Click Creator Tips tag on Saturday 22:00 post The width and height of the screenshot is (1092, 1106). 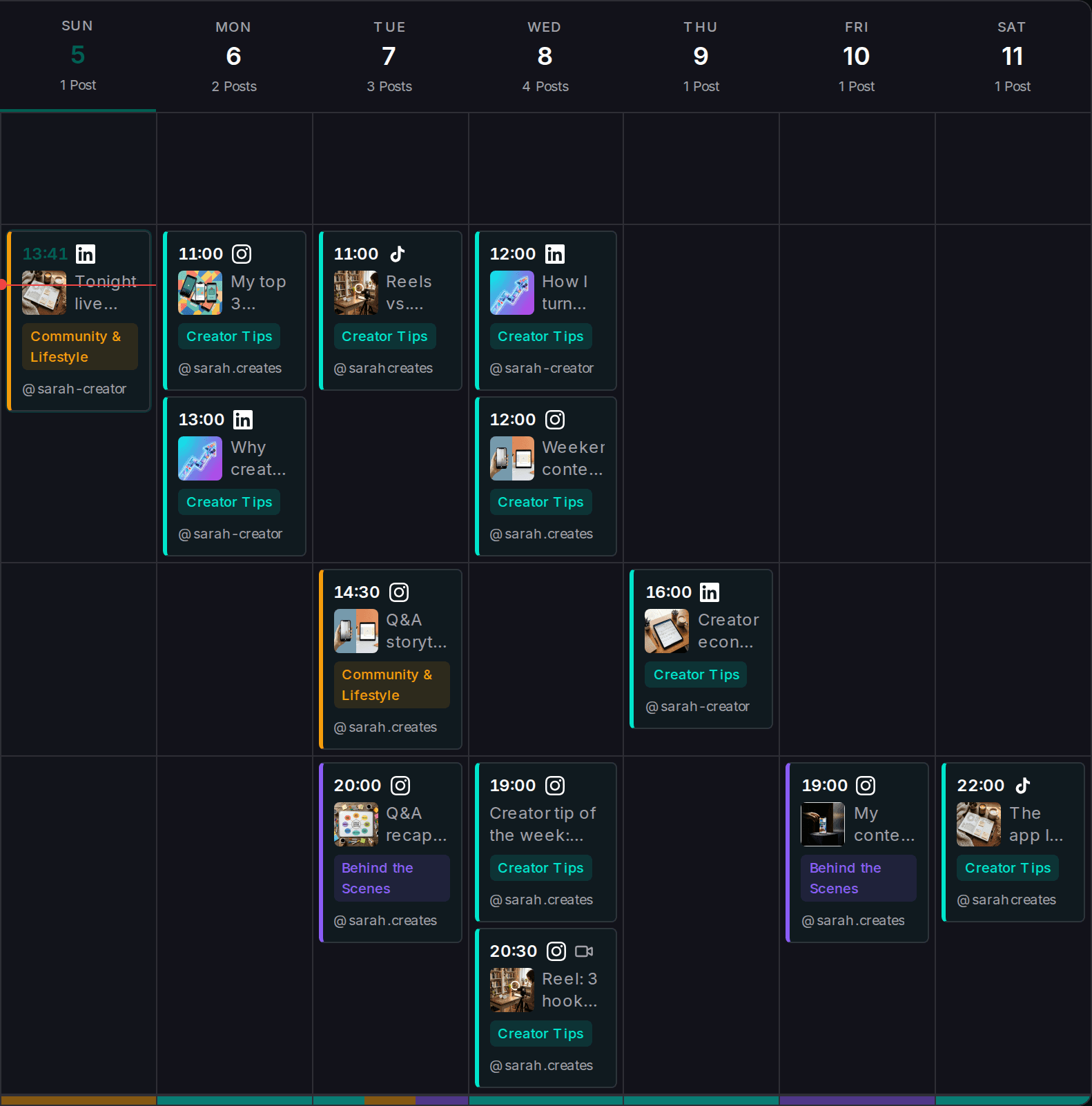point(1008,868)
